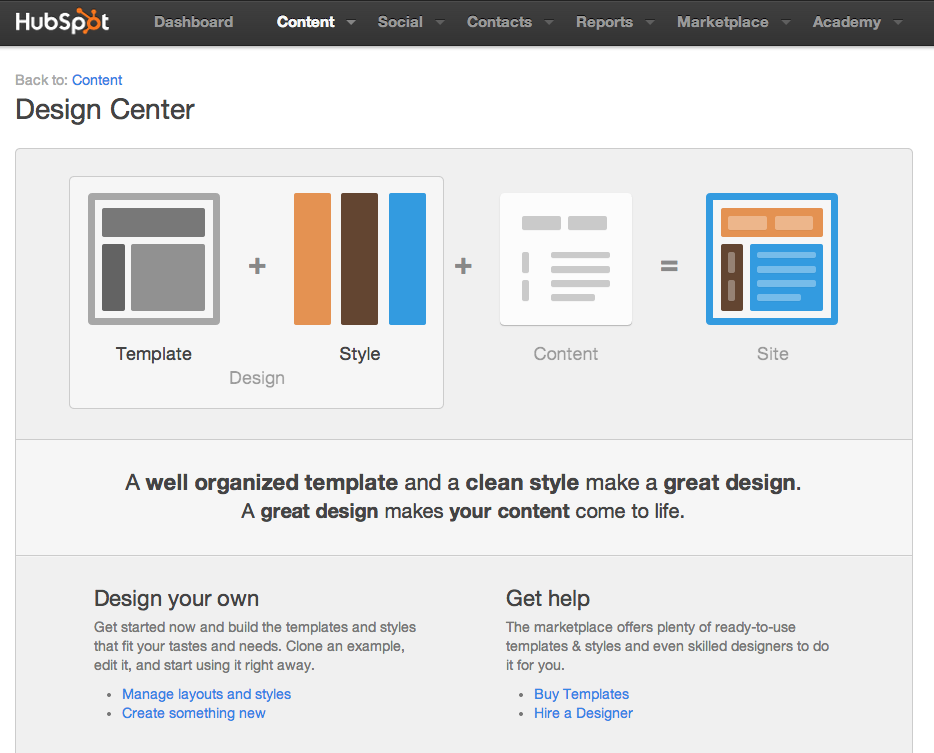
Task: Expand the Academy dropdown arrow
Action: tap(897, 23)
